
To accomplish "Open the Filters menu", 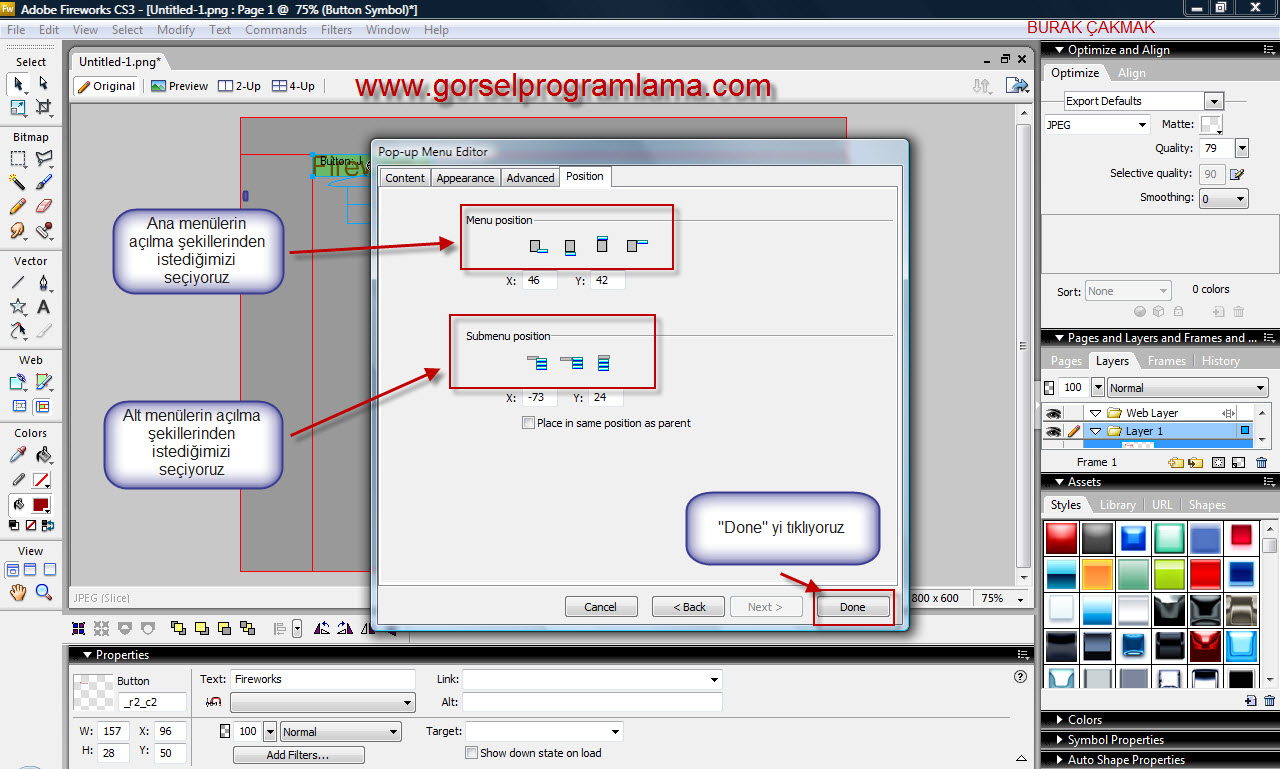I will pyautogui.click(x=336, y=30).
